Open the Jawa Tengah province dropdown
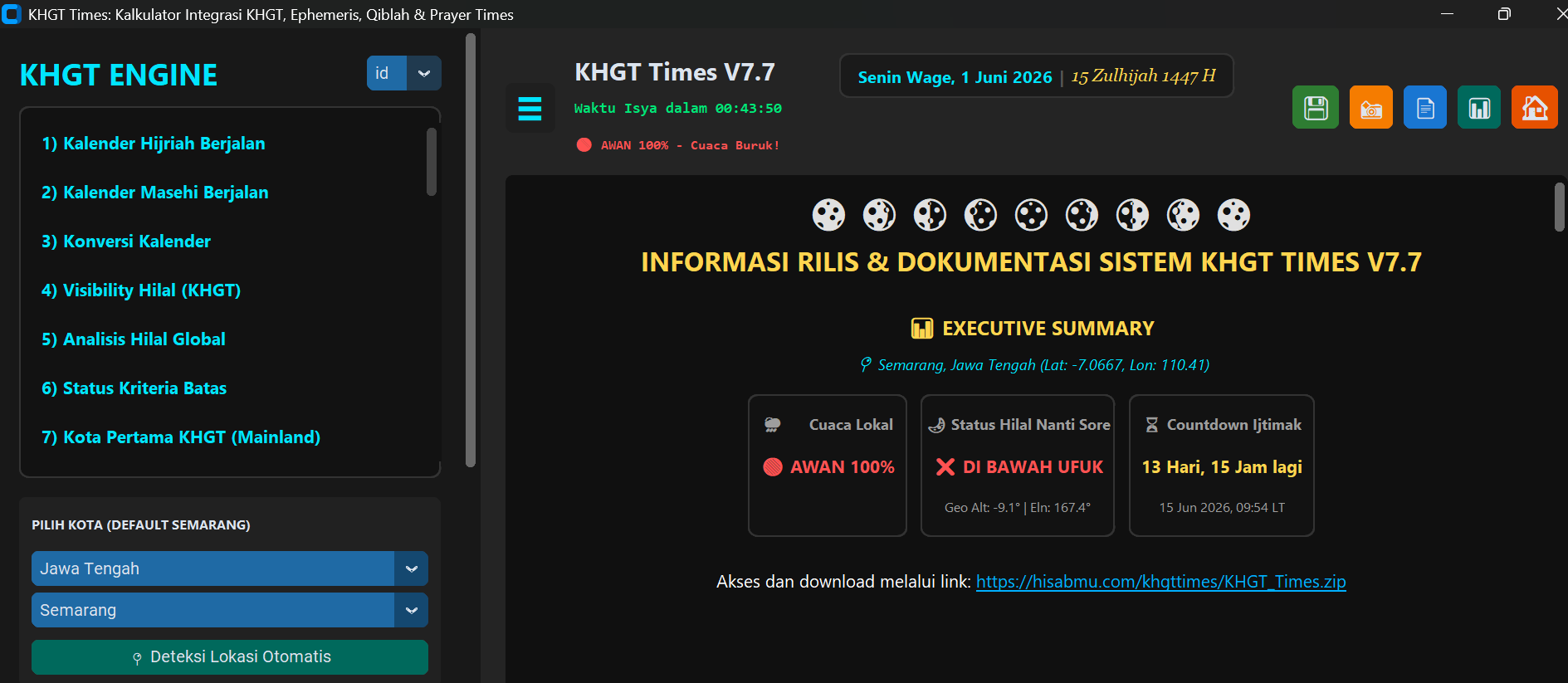This screenshot has height=683, width=1568. point(230,568)
